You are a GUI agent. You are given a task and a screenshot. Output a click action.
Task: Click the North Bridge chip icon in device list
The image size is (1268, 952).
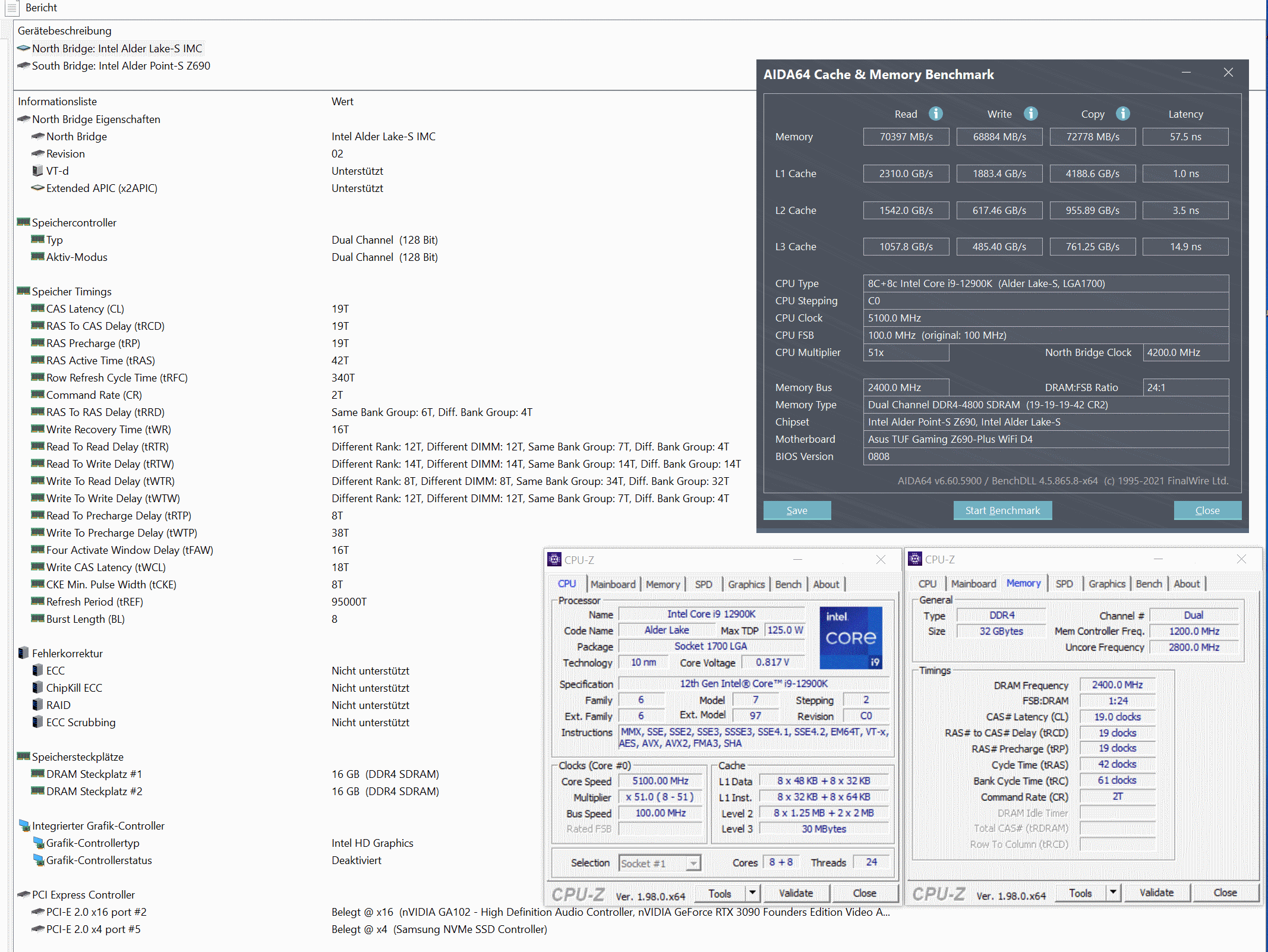point(24,48)
